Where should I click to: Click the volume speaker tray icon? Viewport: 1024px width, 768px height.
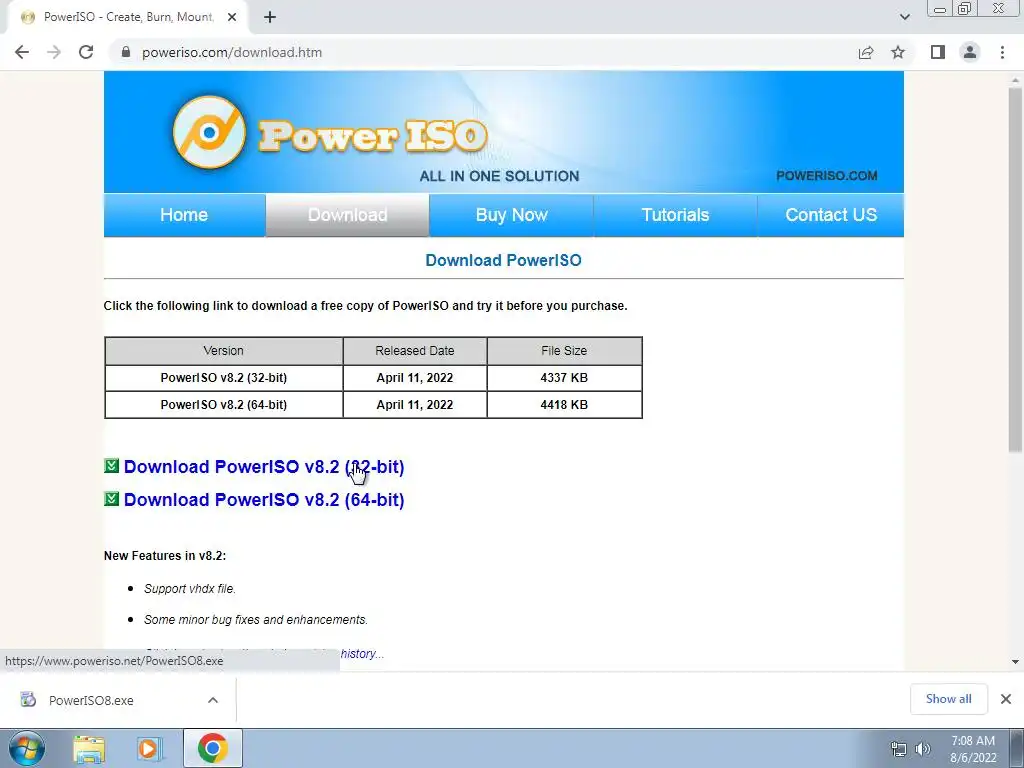point(923,749)
